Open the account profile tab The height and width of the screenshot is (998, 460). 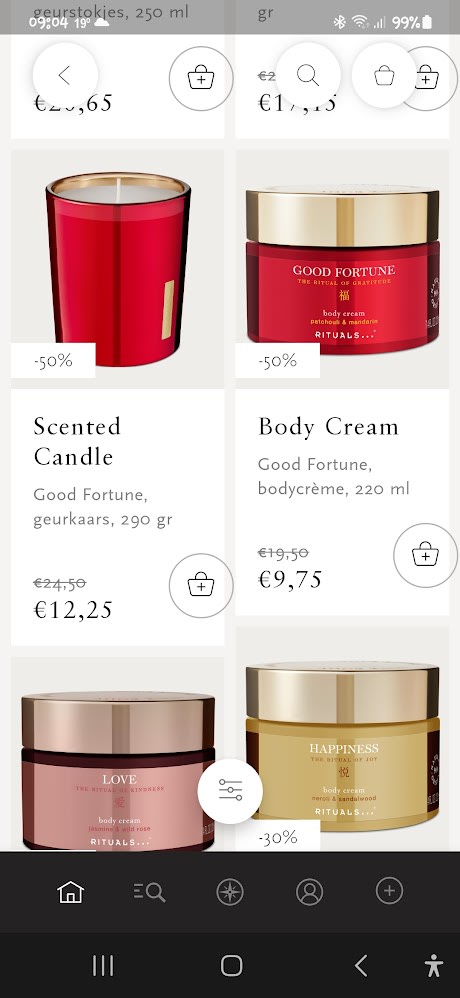[309, 892]
